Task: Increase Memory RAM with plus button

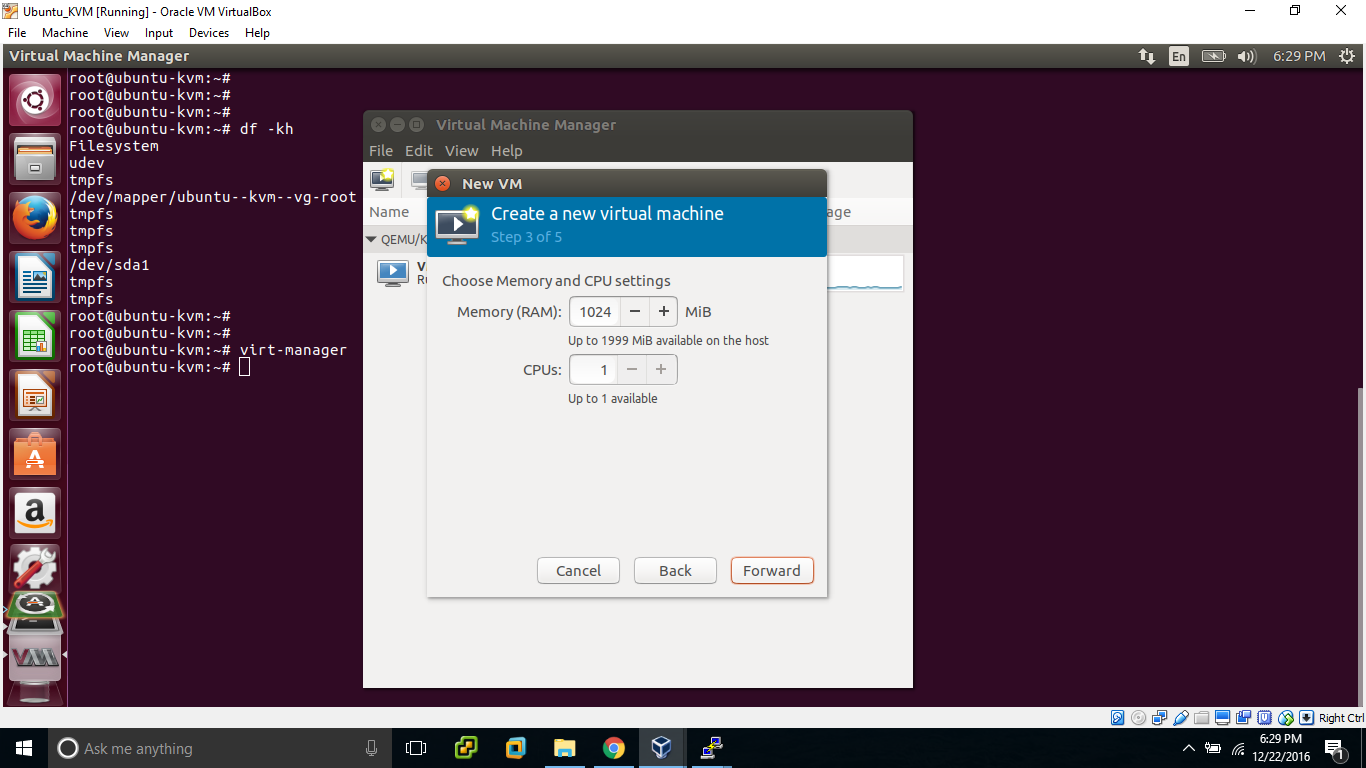Action: coord(663,312)
